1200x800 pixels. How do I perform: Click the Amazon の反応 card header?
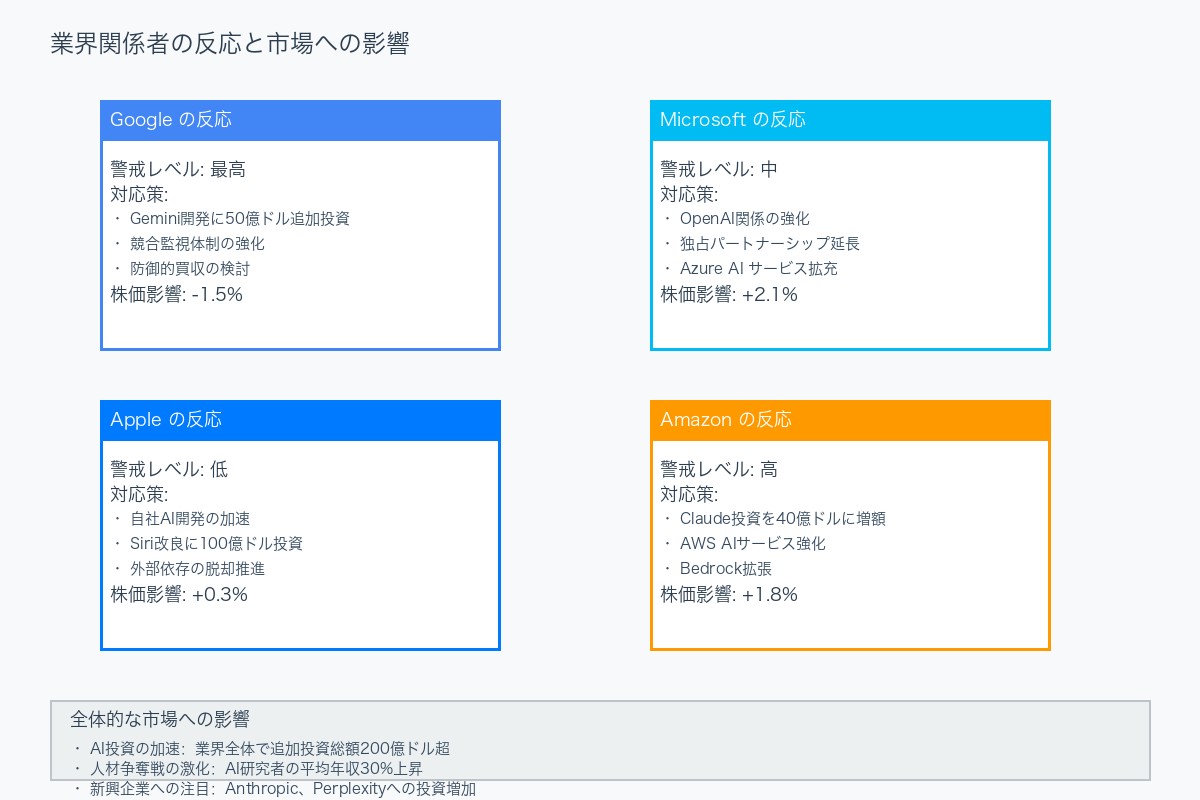click(x=850, y=420)
